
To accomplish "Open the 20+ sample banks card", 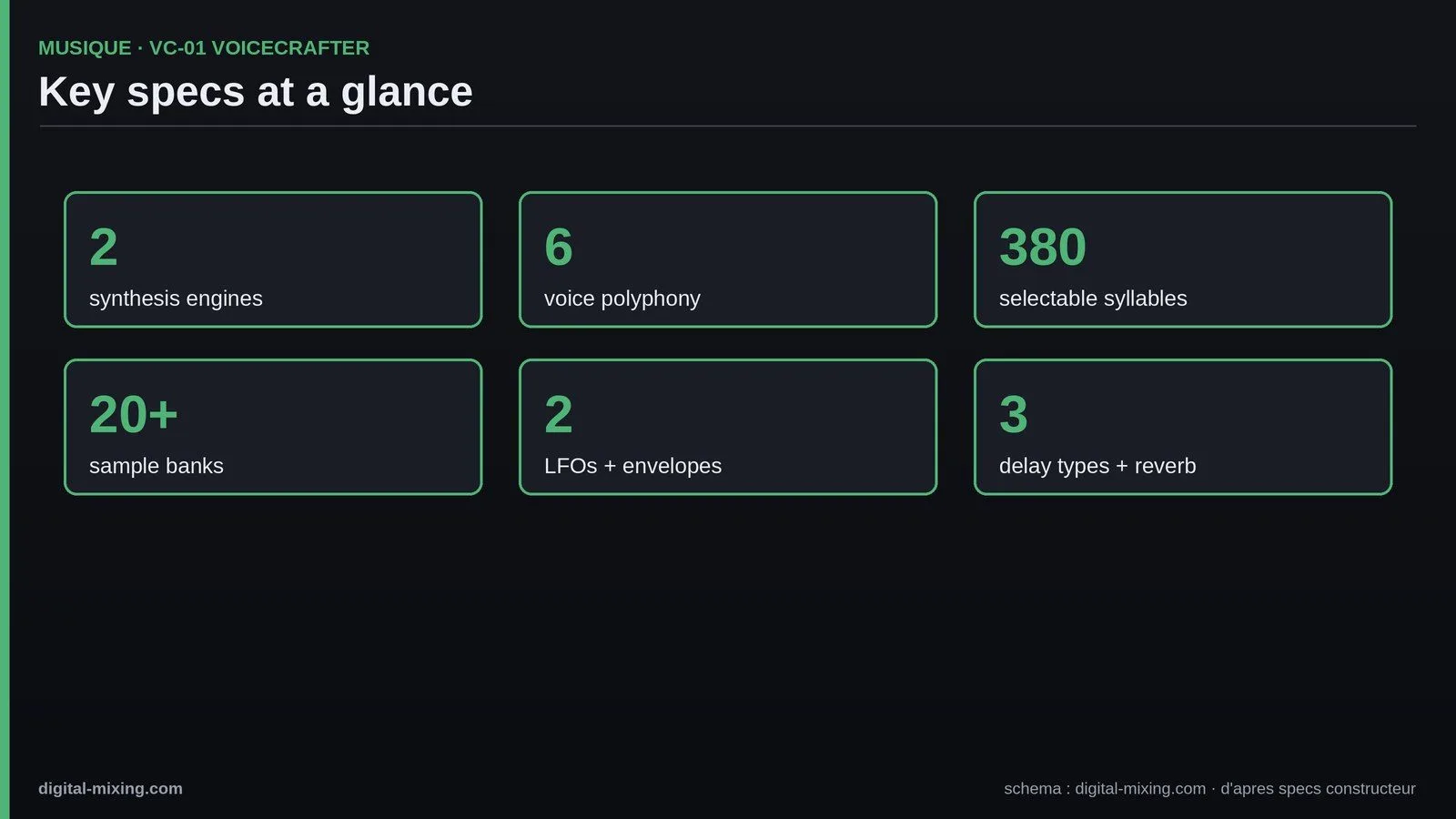I will pyautogui.click(x=273, y=427).
